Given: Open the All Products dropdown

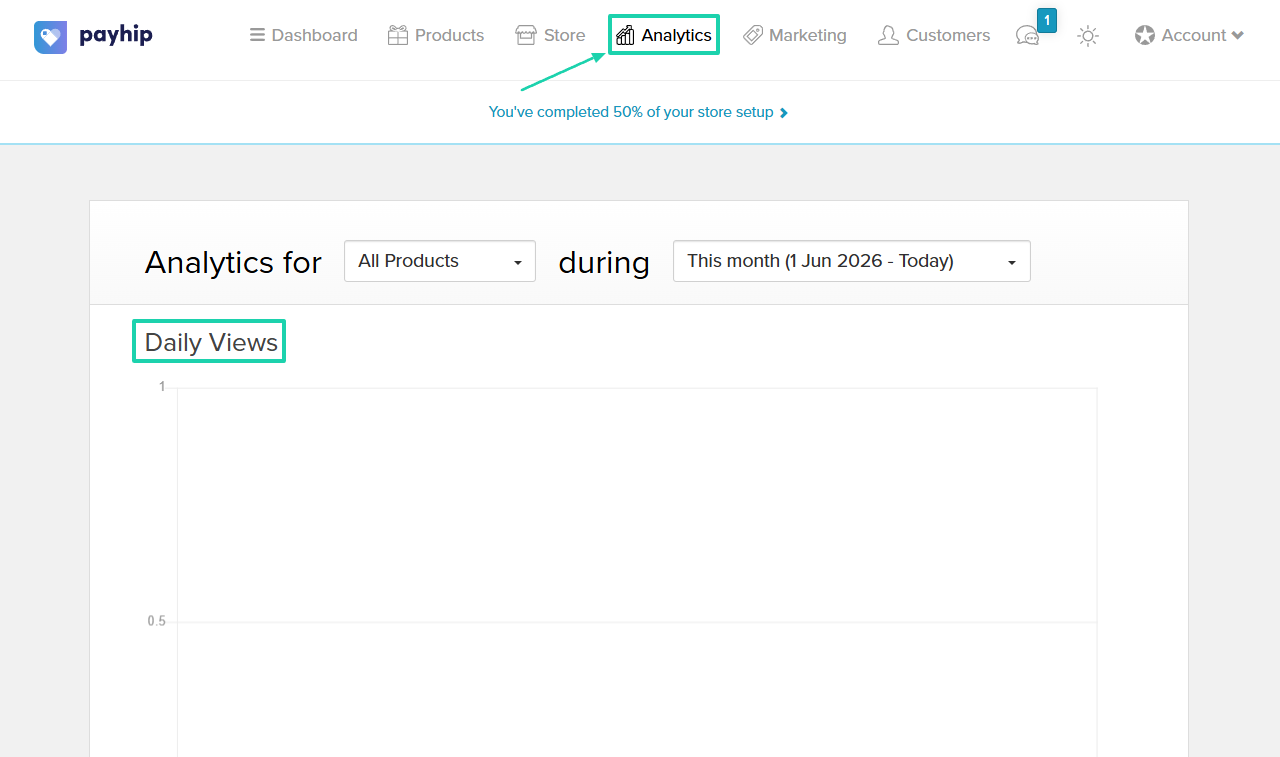Looking at the screenshot, I should [440, 261].
